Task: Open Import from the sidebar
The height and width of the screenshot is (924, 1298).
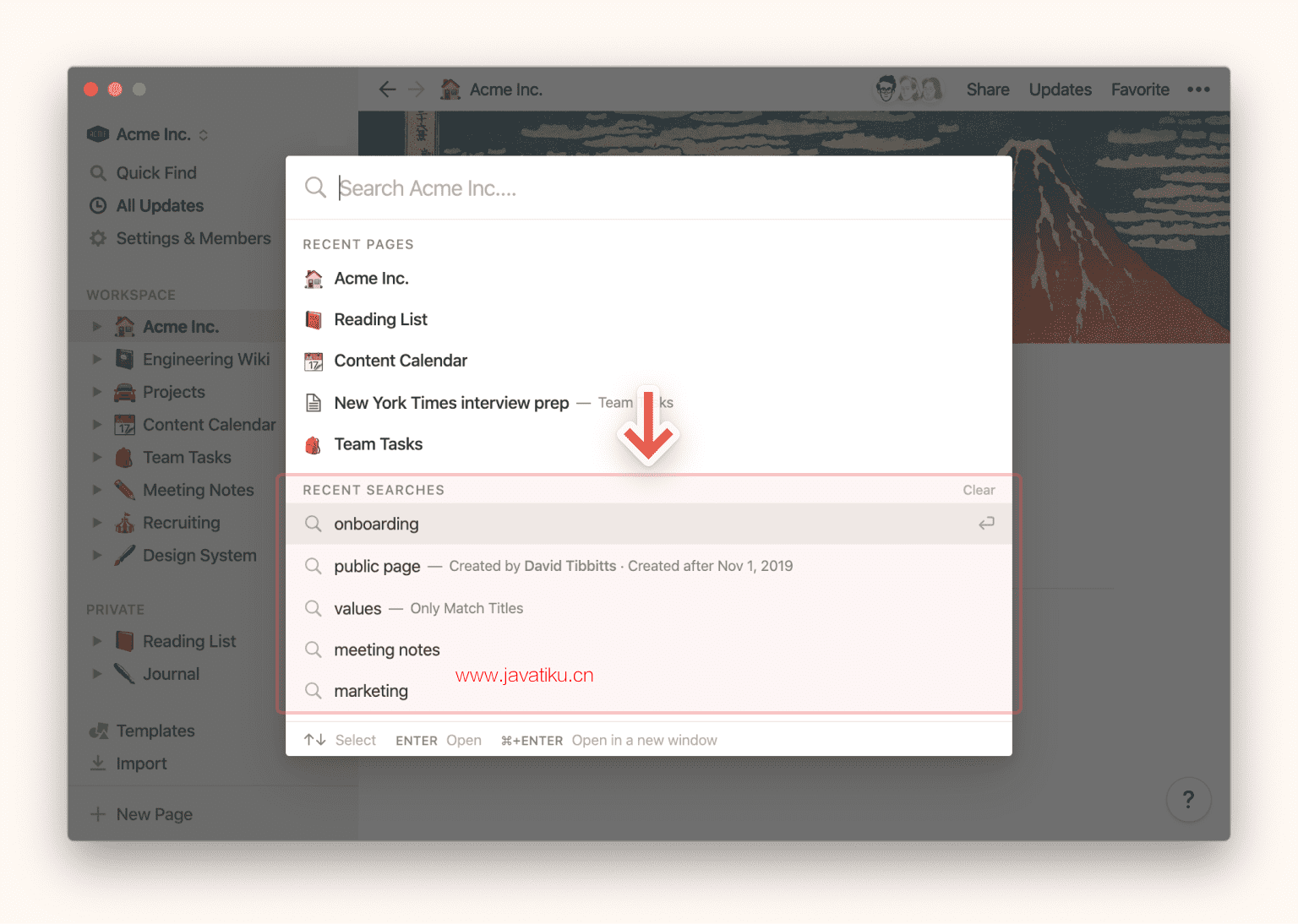Action: pyautogui.click(x=141, y=764)
